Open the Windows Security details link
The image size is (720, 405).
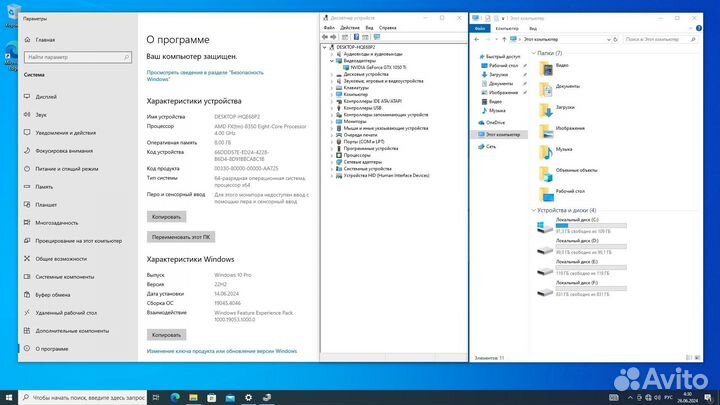coord(205,76)
